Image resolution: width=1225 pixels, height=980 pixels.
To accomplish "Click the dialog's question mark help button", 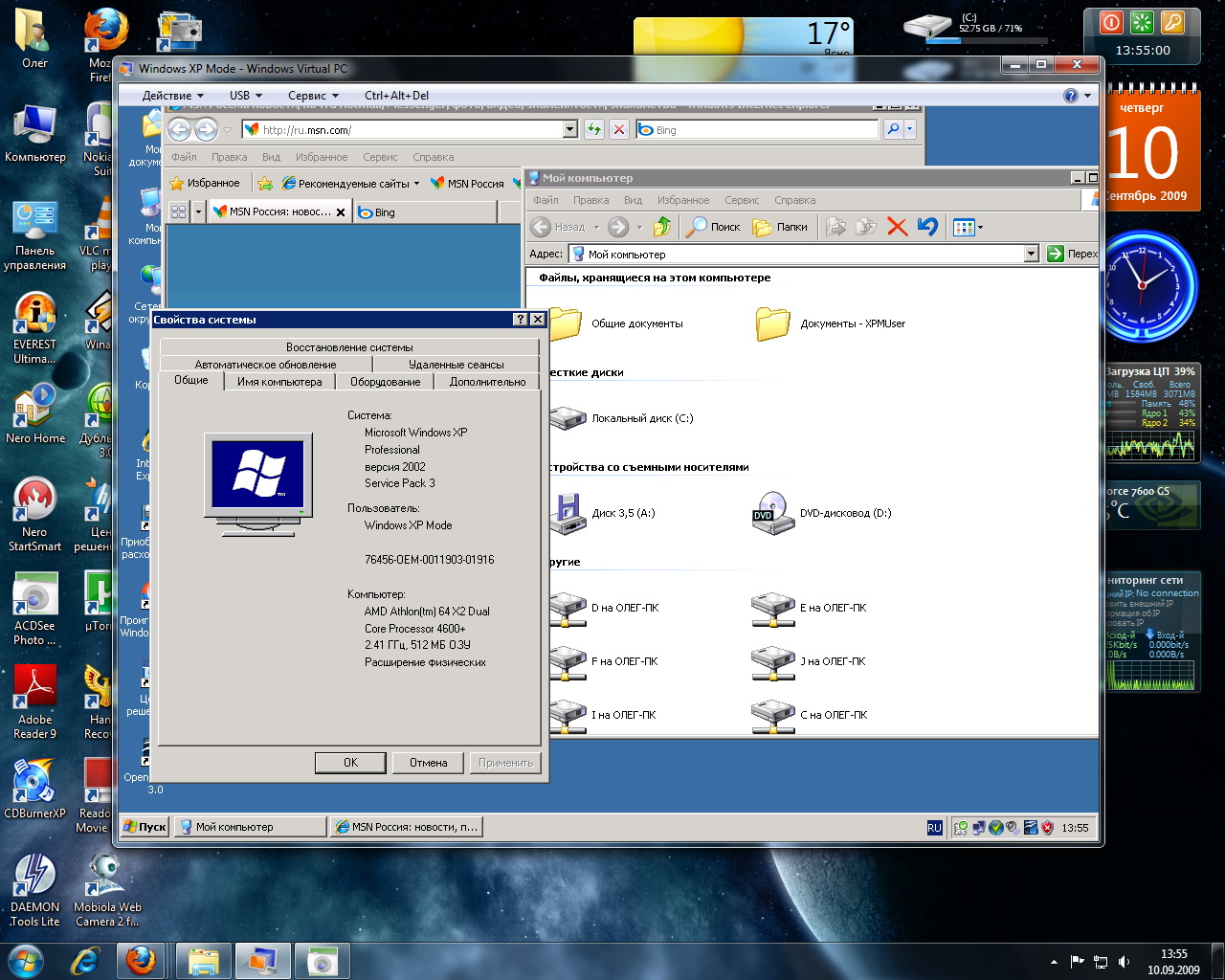I will (520, 320).
